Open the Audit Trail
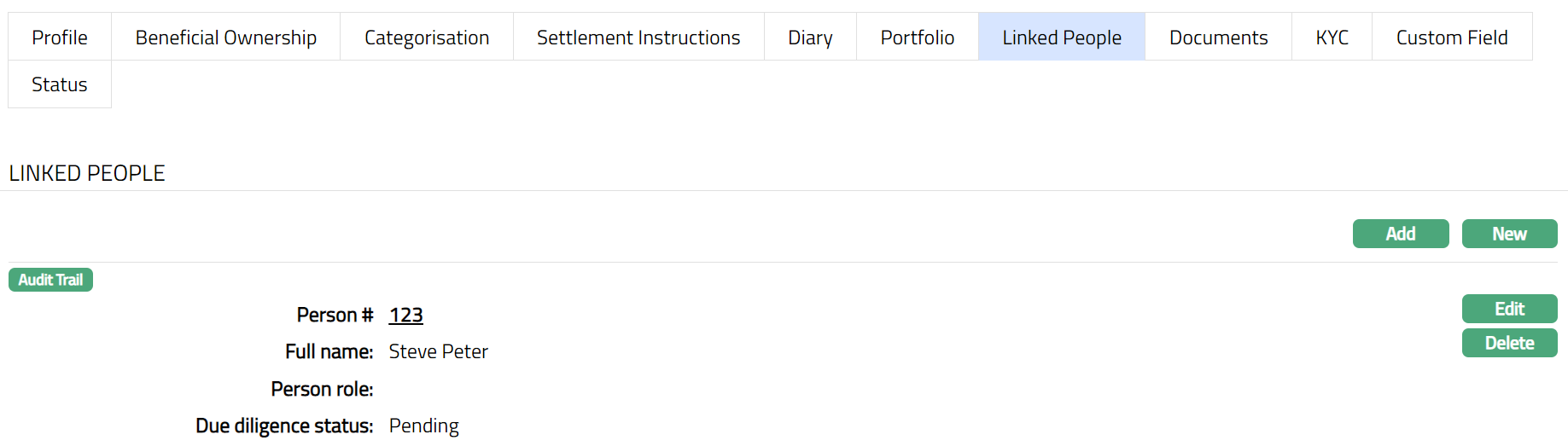1568x446 pixels. [50, 280]
